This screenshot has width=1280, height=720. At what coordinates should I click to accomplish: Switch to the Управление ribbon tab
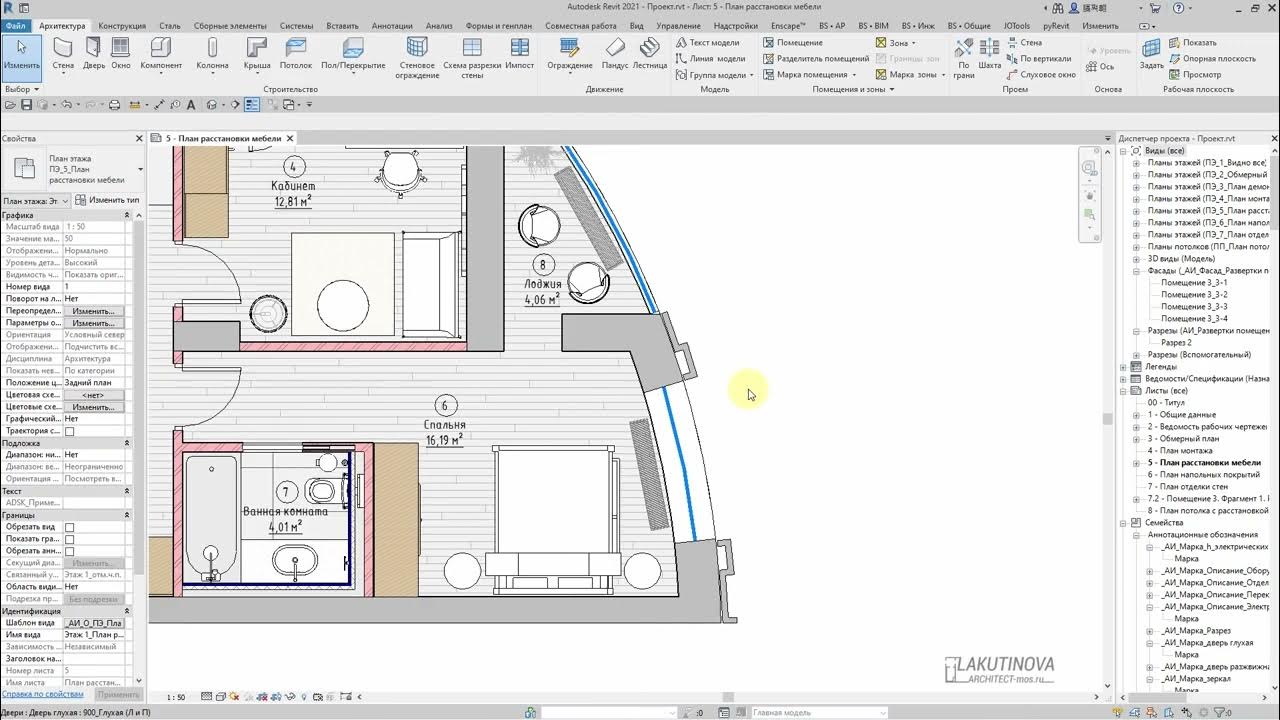(678, 26)
